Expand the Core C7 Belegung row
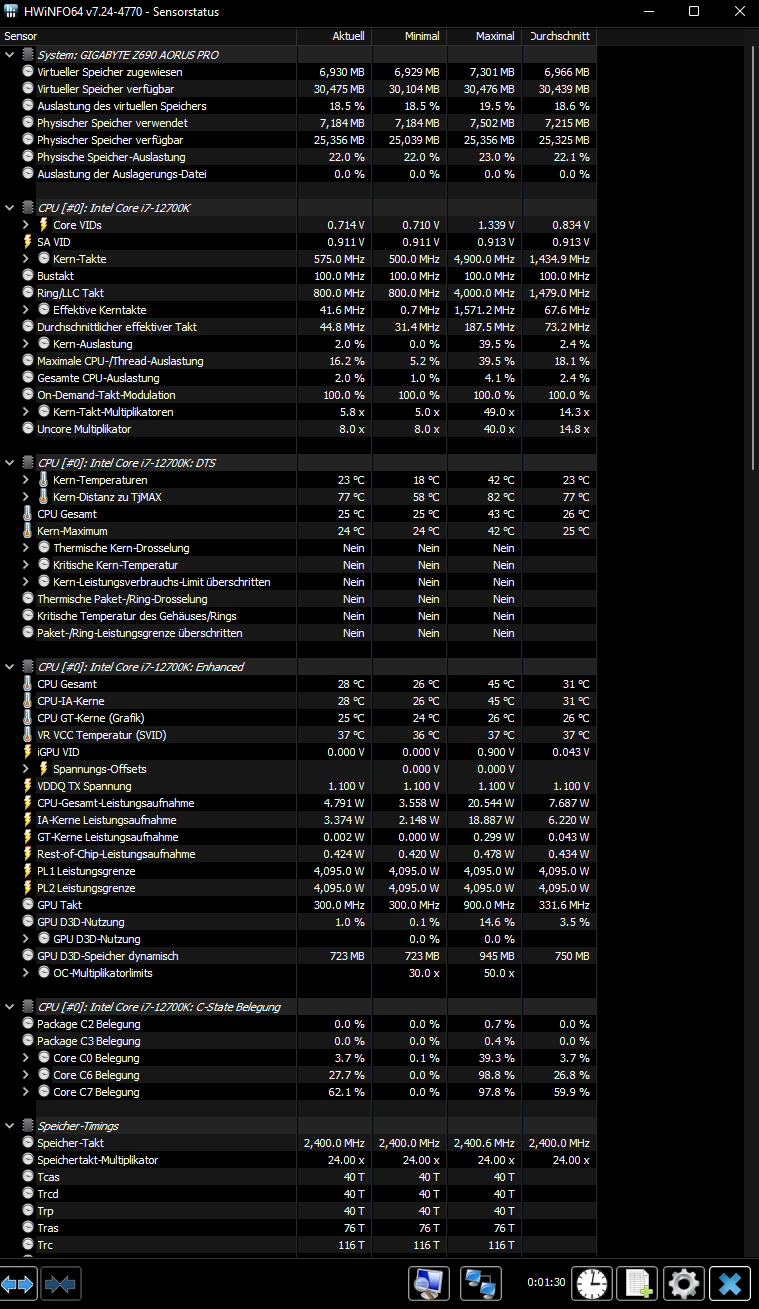The image size is (759, 1309). pyautogui.click(x=26, y=1092)
